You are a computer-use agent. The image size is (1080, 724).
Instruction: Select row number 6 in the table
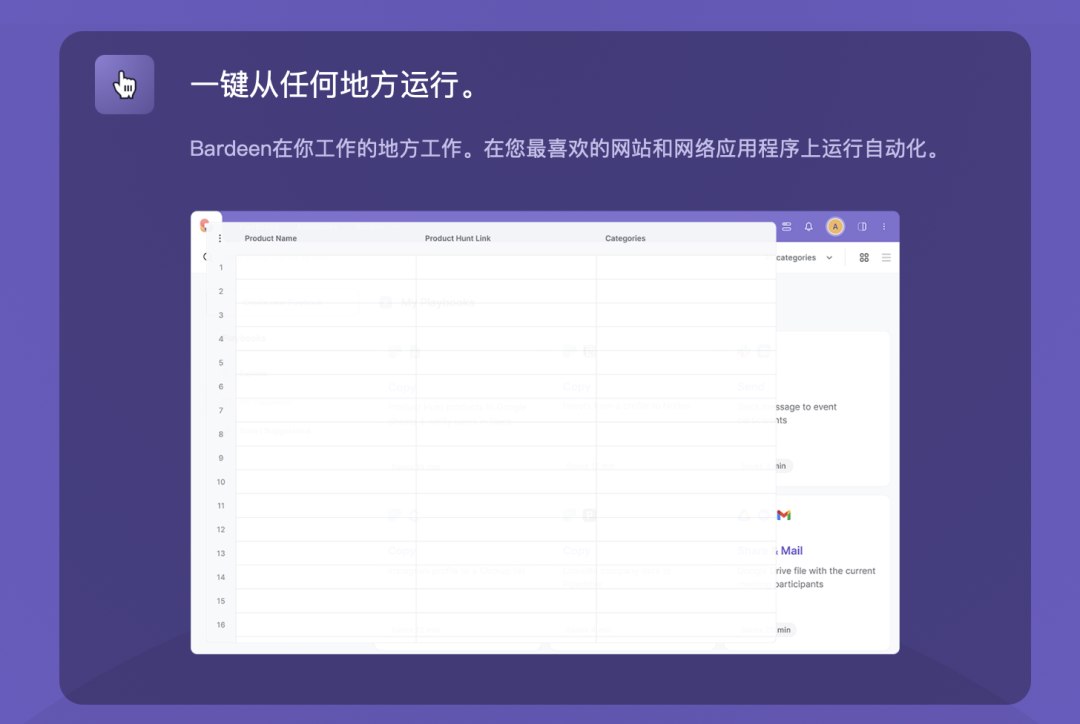click(221, 386)
